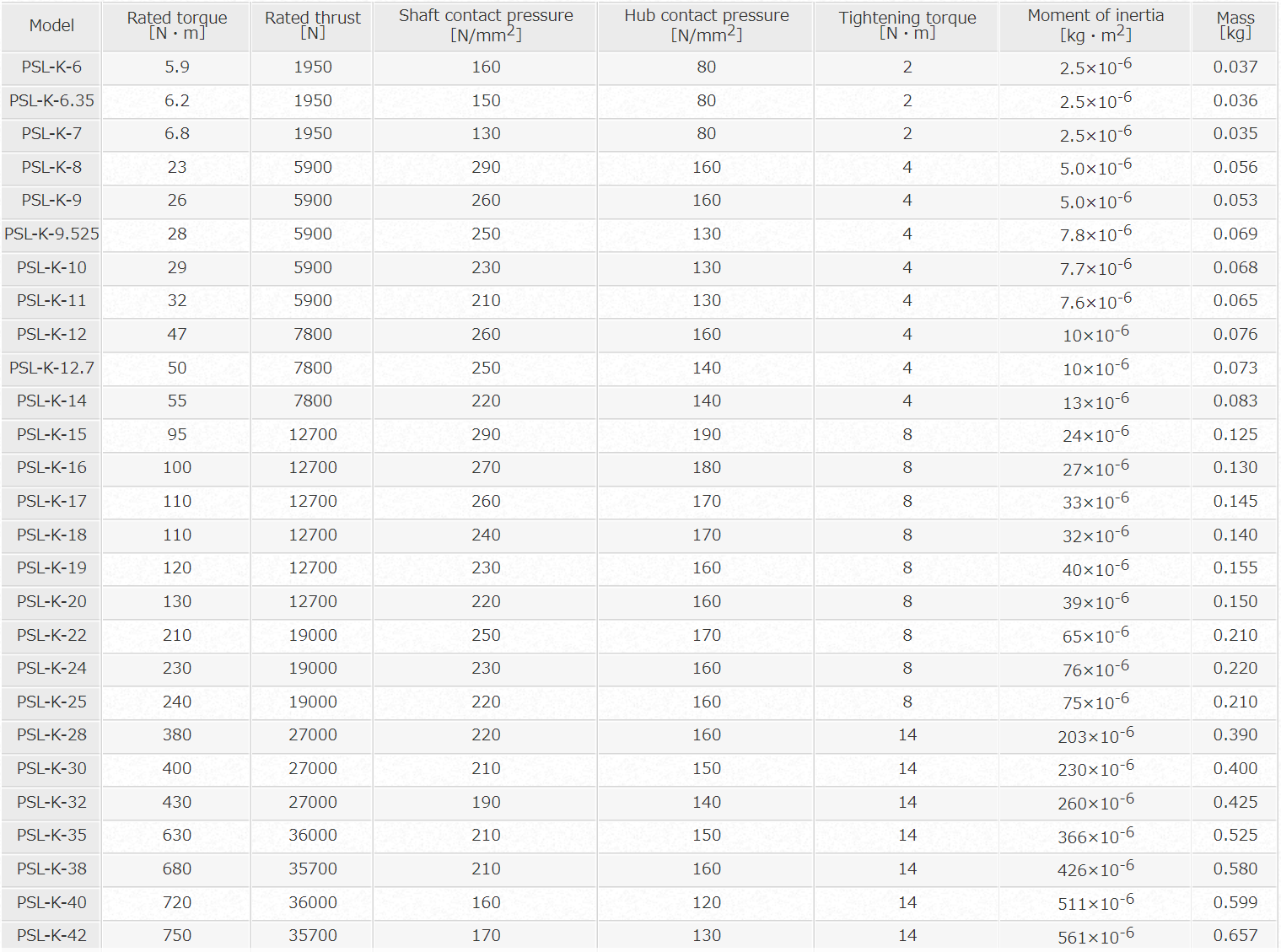The height and width of the screenshot is (952, 1281).
Task: Click shaft pressure 150 for PSL-K-6.35
Action: coord(486,100)
